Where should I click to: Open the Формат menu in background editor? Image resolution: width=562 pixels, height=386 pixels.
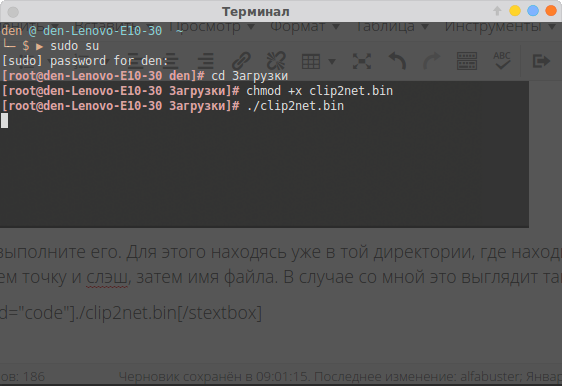[x=305, y=27]
